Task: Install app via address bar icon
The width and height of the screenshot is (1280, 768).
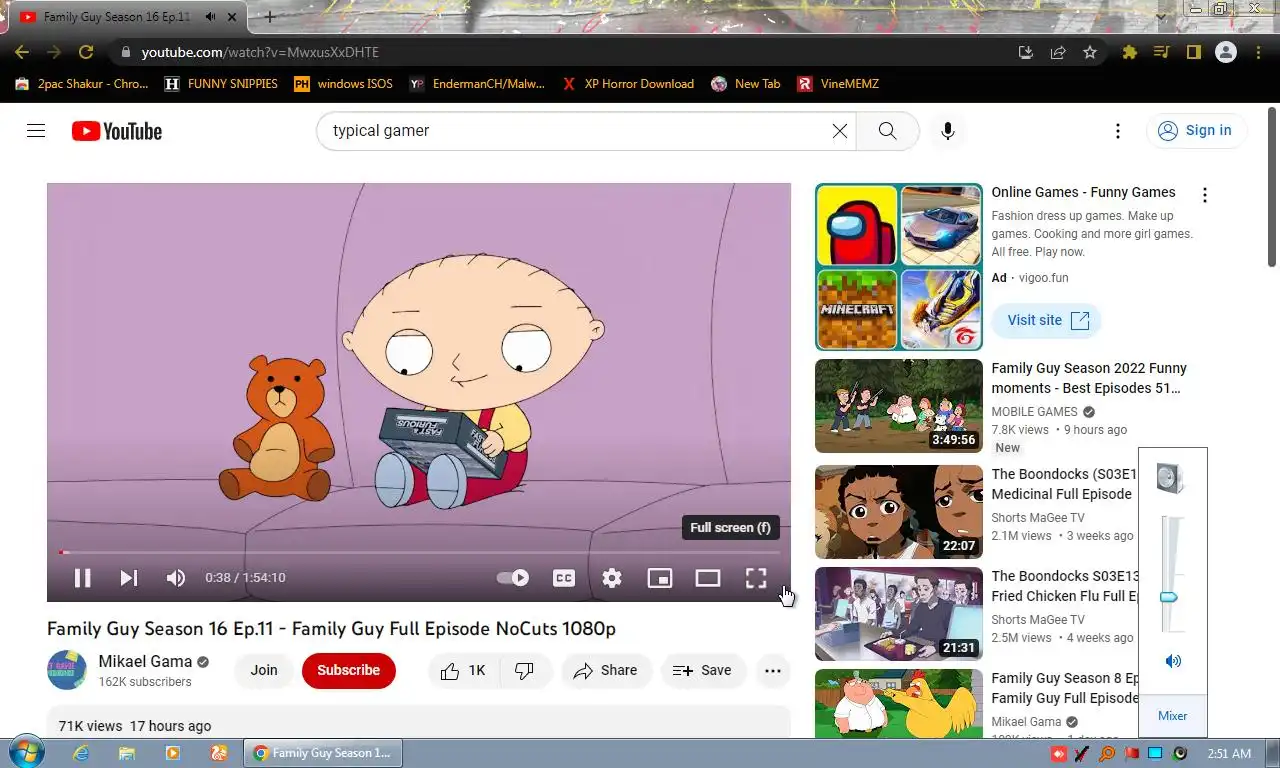Action: [x=1025, y=52]
